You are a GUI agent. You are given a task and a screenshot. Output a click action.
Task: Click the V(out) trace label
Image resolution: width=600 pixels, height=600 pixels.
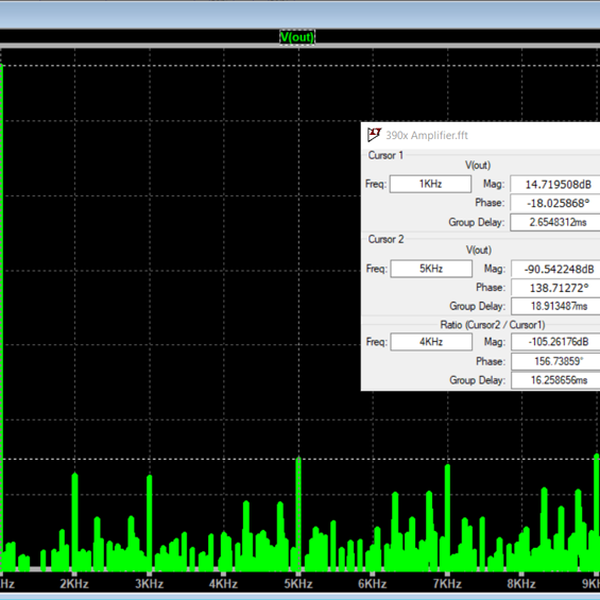pyautogui.click(x=299, y=37)
